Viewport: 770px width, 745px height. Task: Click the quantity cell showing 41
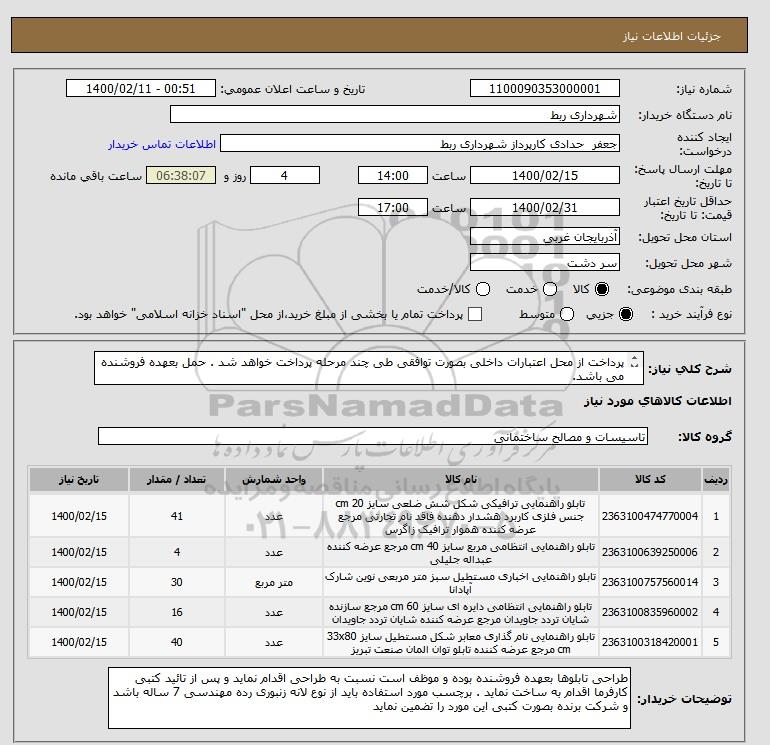click(177, 516)
